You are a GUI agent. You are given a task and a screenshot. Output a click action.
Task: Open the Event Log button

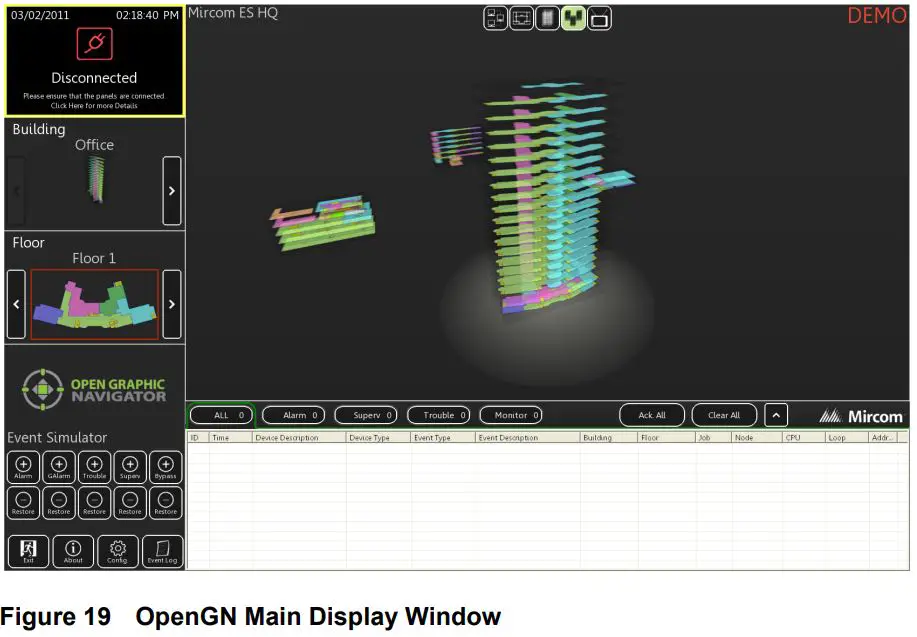tap(163, 551)
